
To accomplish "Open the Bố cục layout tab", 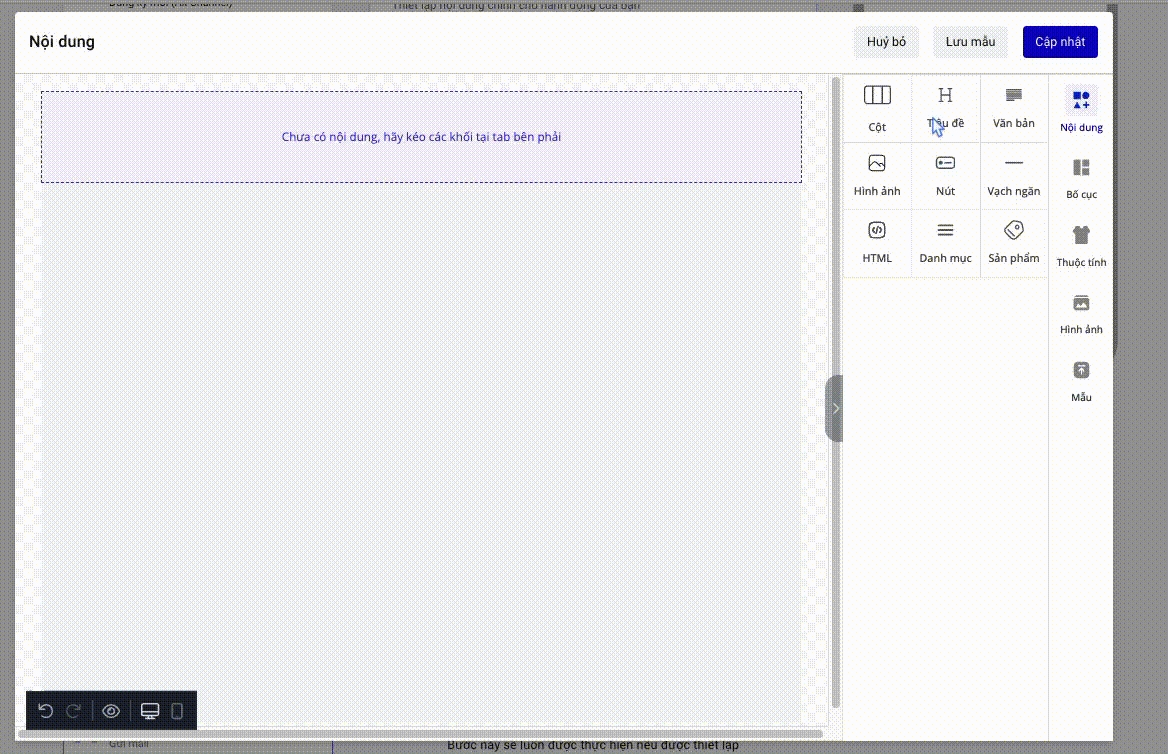I will (1081, 178).
